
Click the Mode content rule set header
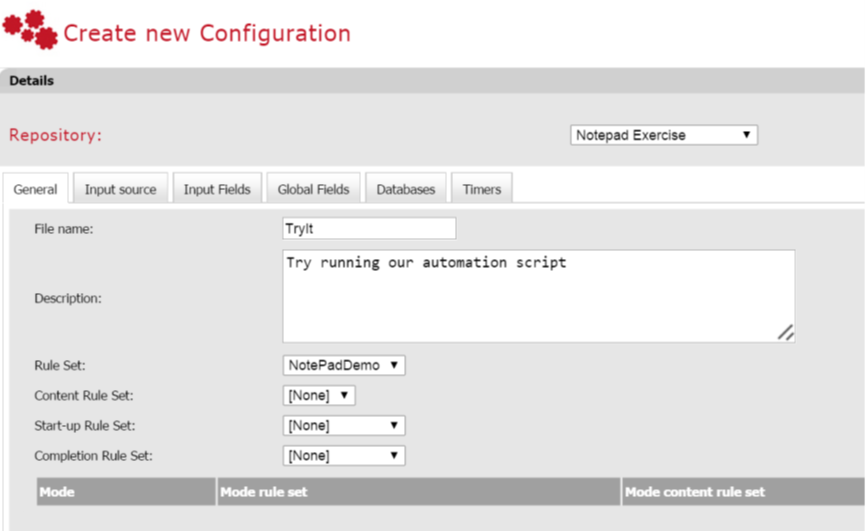click(742, 492)
